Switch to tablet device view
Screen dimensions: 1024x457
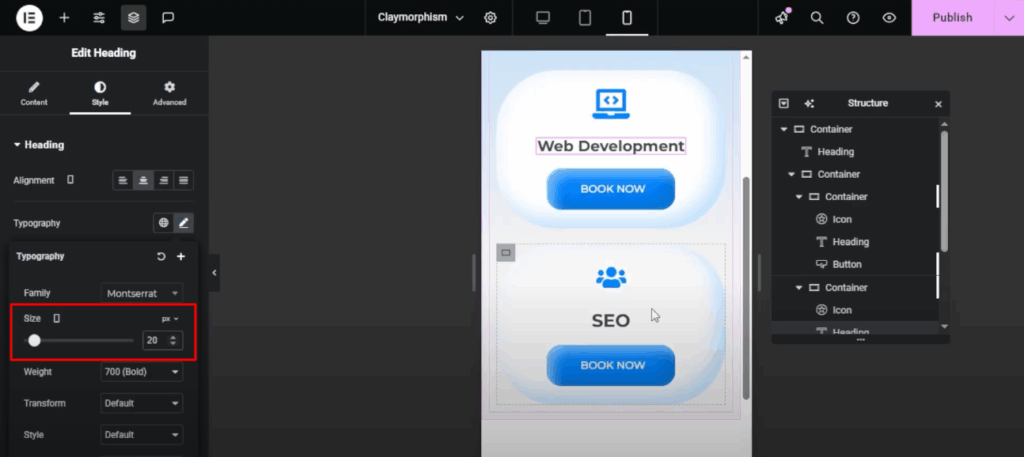(584, 18)
